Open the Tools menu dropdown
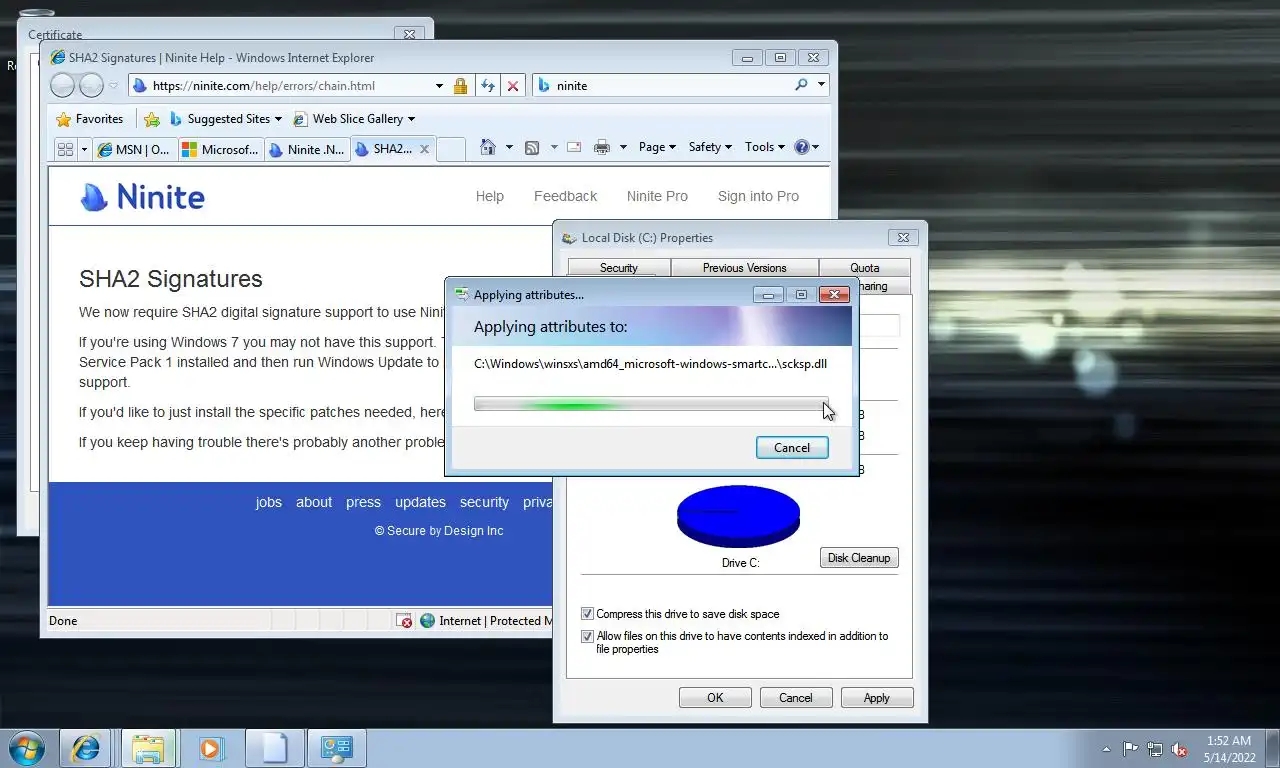 pos(765,147)
